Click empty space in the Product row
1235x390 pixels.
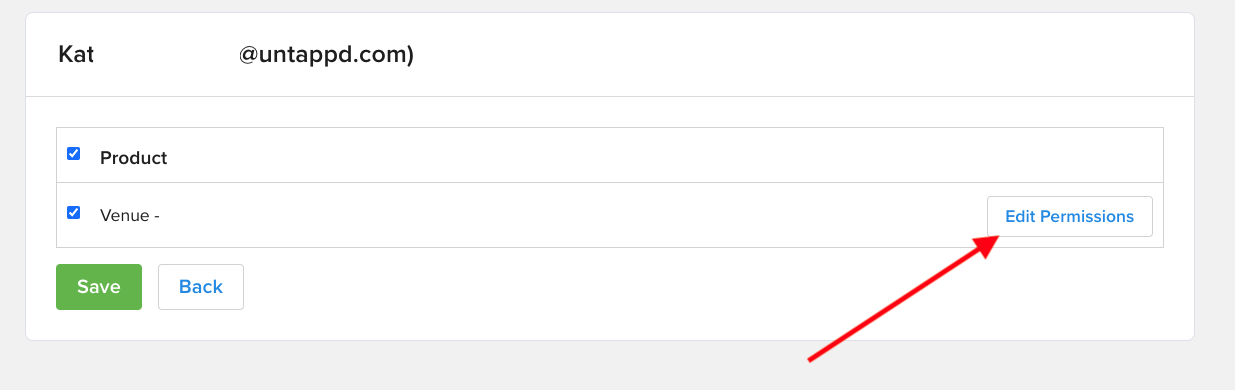650,156
